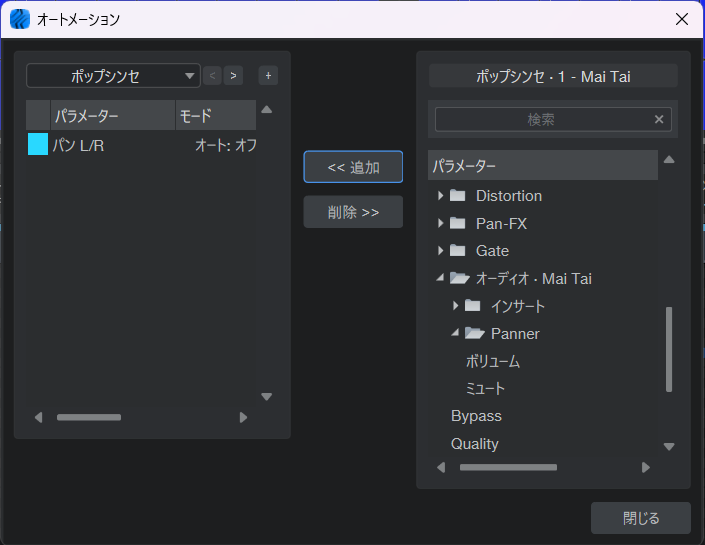Click the left list horizontal scrollbar thumb
Screen dimensions: 705x545
coord(89,417)
